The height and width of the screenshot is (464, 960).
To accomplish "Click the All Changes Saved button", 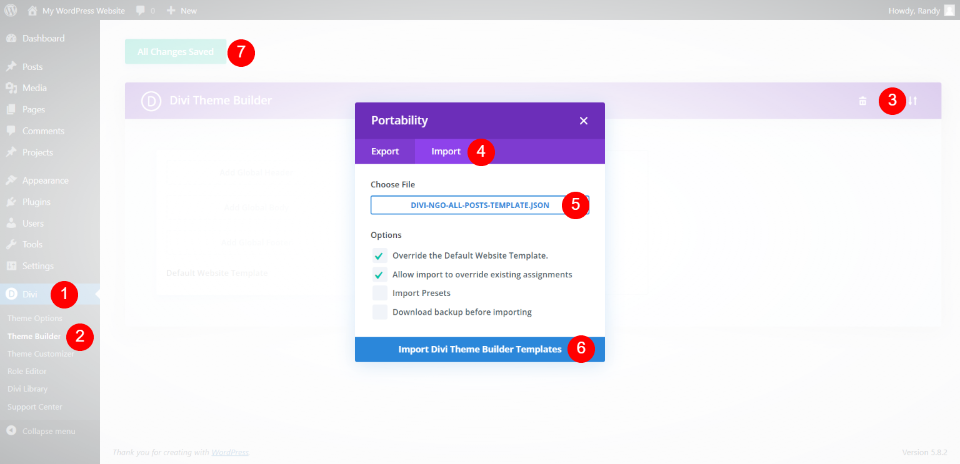I will tap(176, 52).
